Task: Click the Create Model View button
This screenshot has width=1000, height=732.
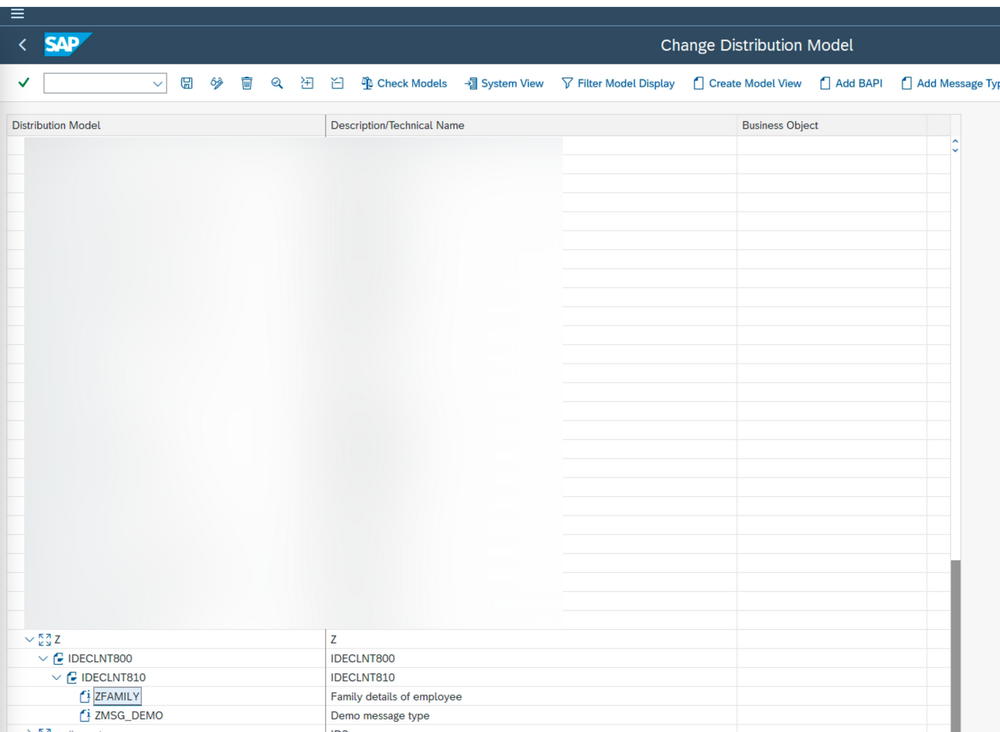Action: (x=747, y=83)
